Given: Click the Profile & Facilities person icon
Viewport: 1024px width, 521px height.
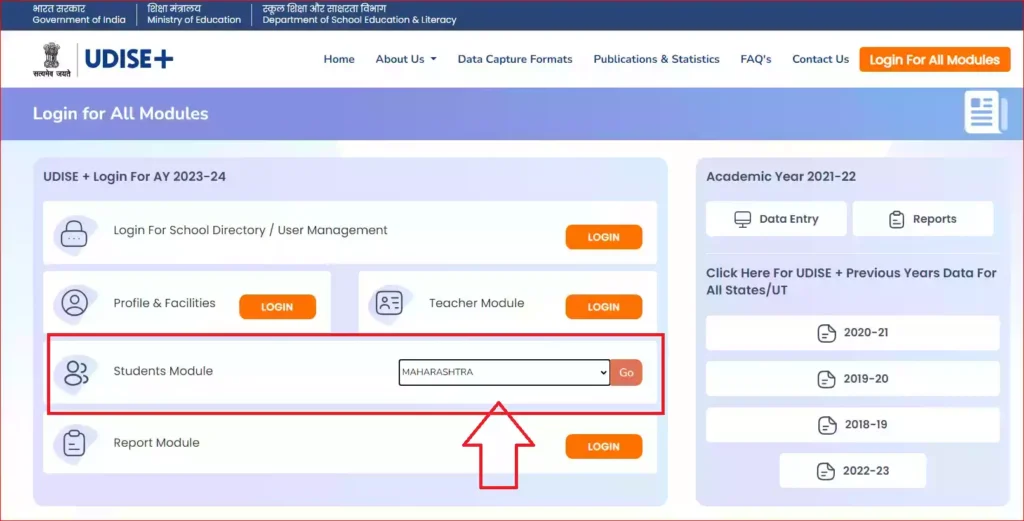Looking at the screenshot, I should [74, 303].
